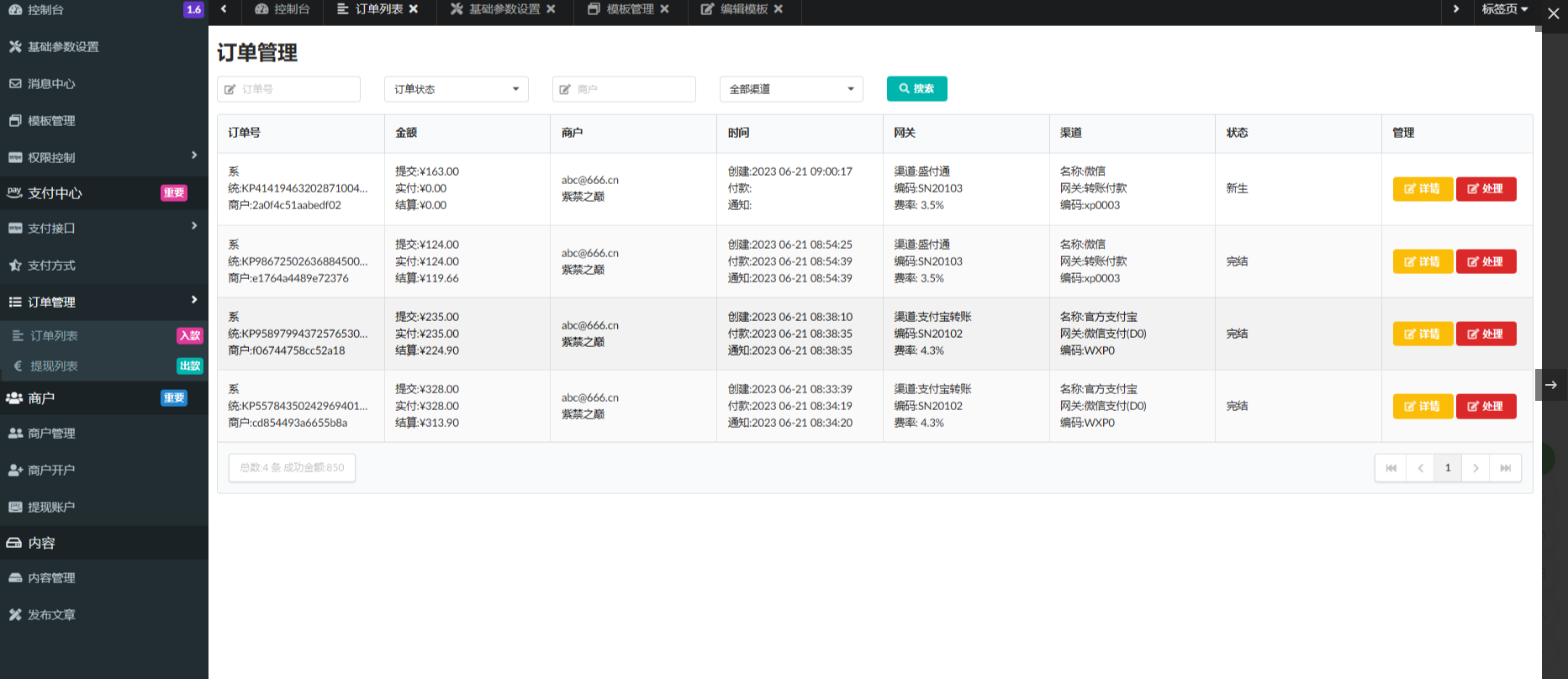1568x679 pixels.
Task: Expand the 权限控制 sidebar menu
Action: point(104,157)
